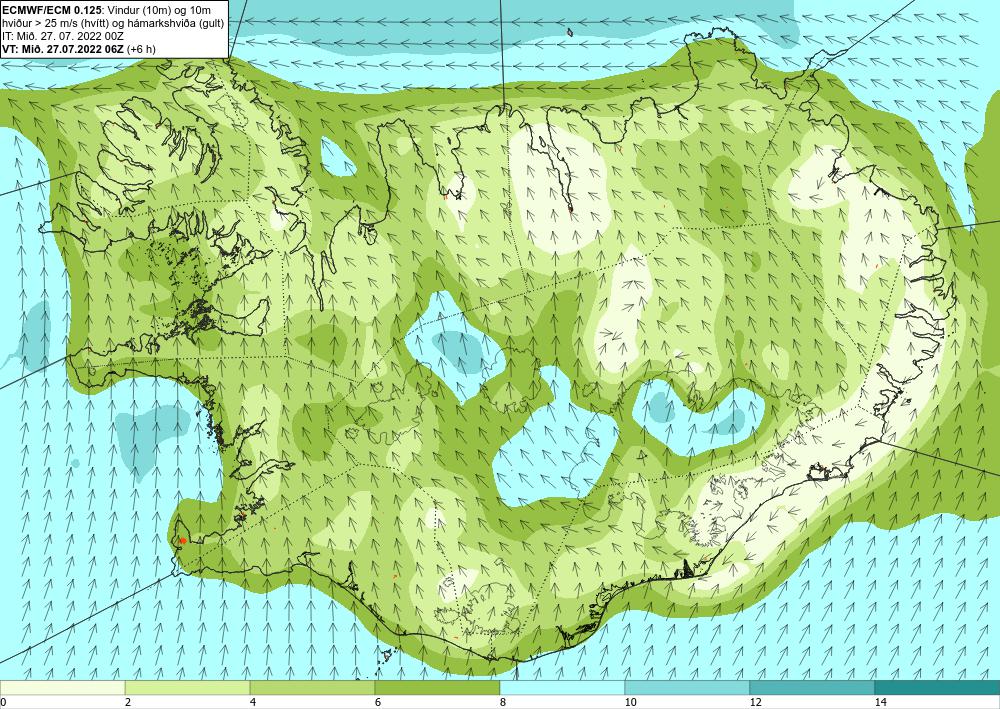1000x709 pixels.
Task: Click the '(+6 h)' forecast offset text
Action: pos(141,48)
